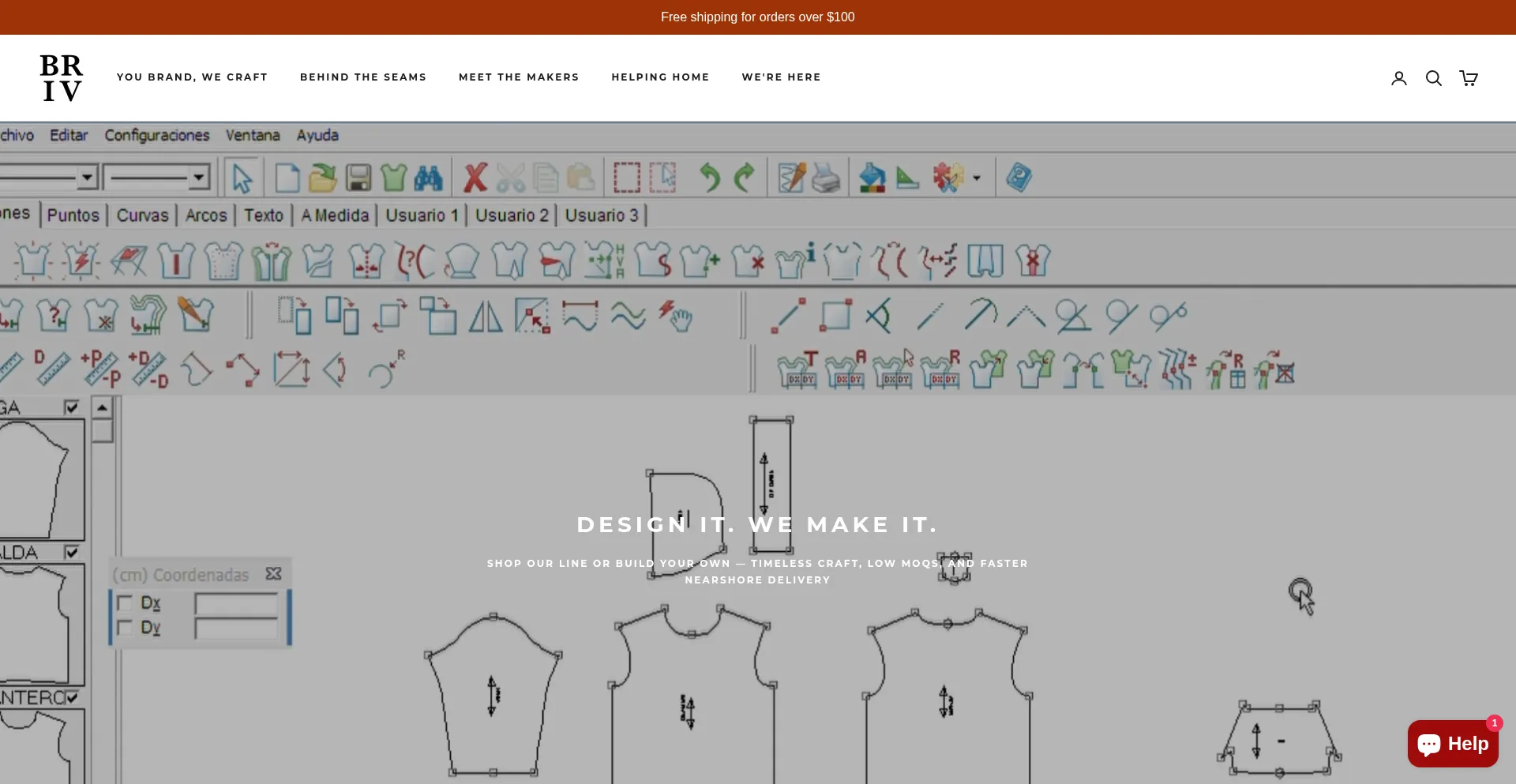
Task: Select the binoculars find icon
Action: pos(428,178)
